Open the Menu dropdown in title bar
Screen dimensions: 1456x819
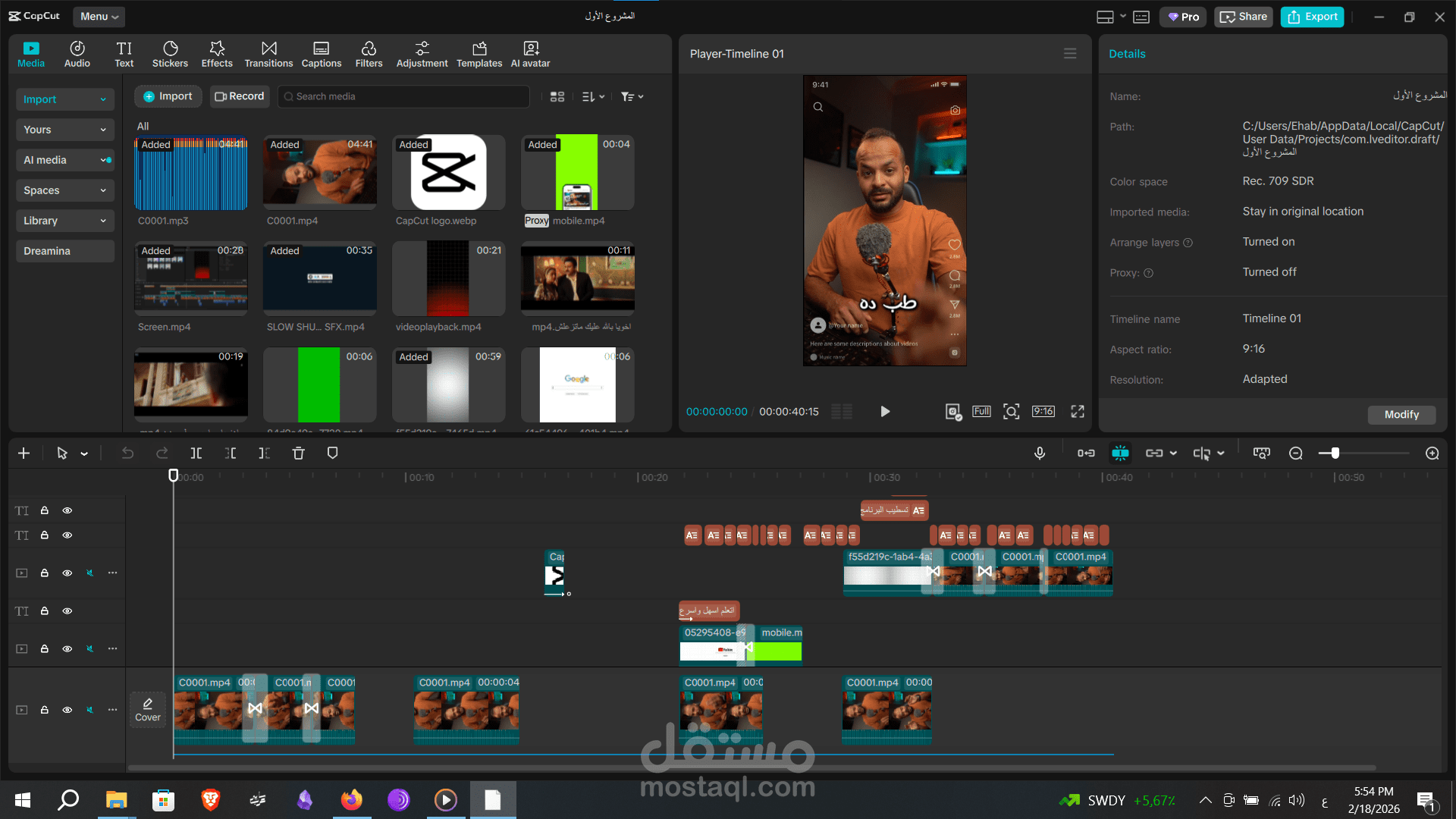tap(99, 16)
